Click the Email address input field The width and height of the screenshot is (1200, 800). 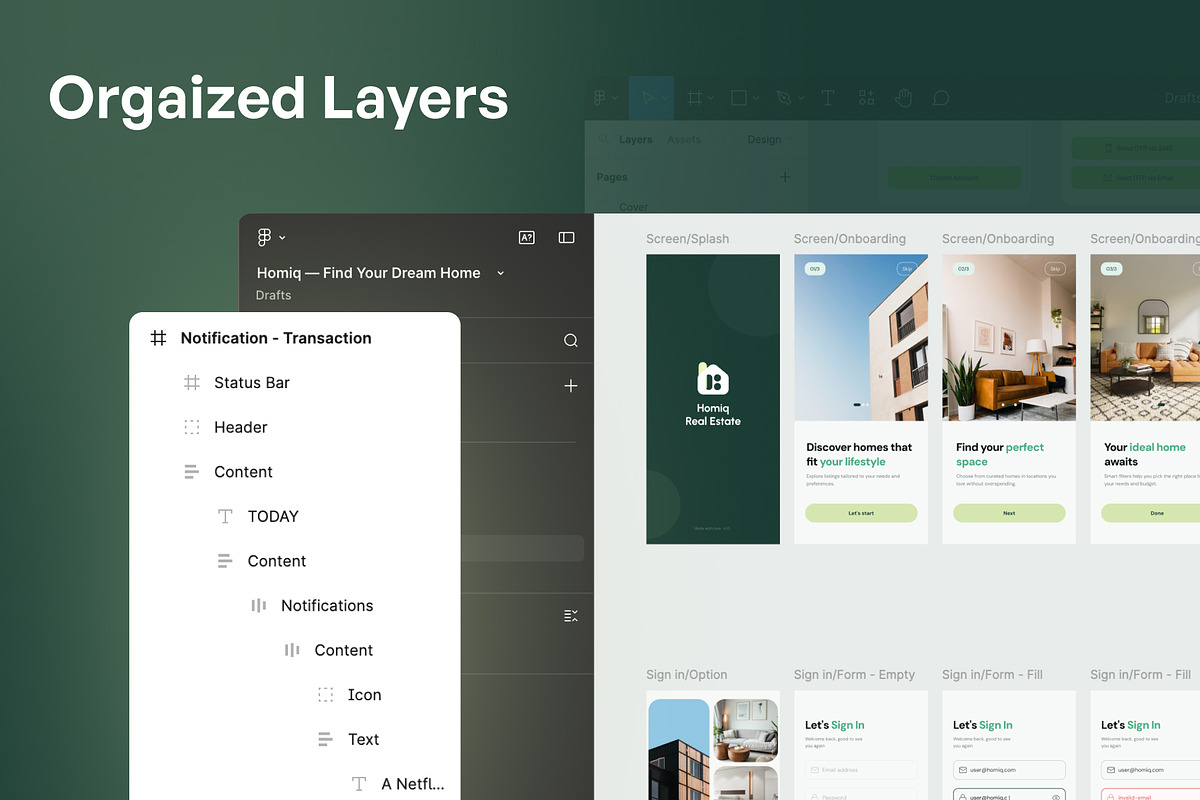(x=861, y=770)
